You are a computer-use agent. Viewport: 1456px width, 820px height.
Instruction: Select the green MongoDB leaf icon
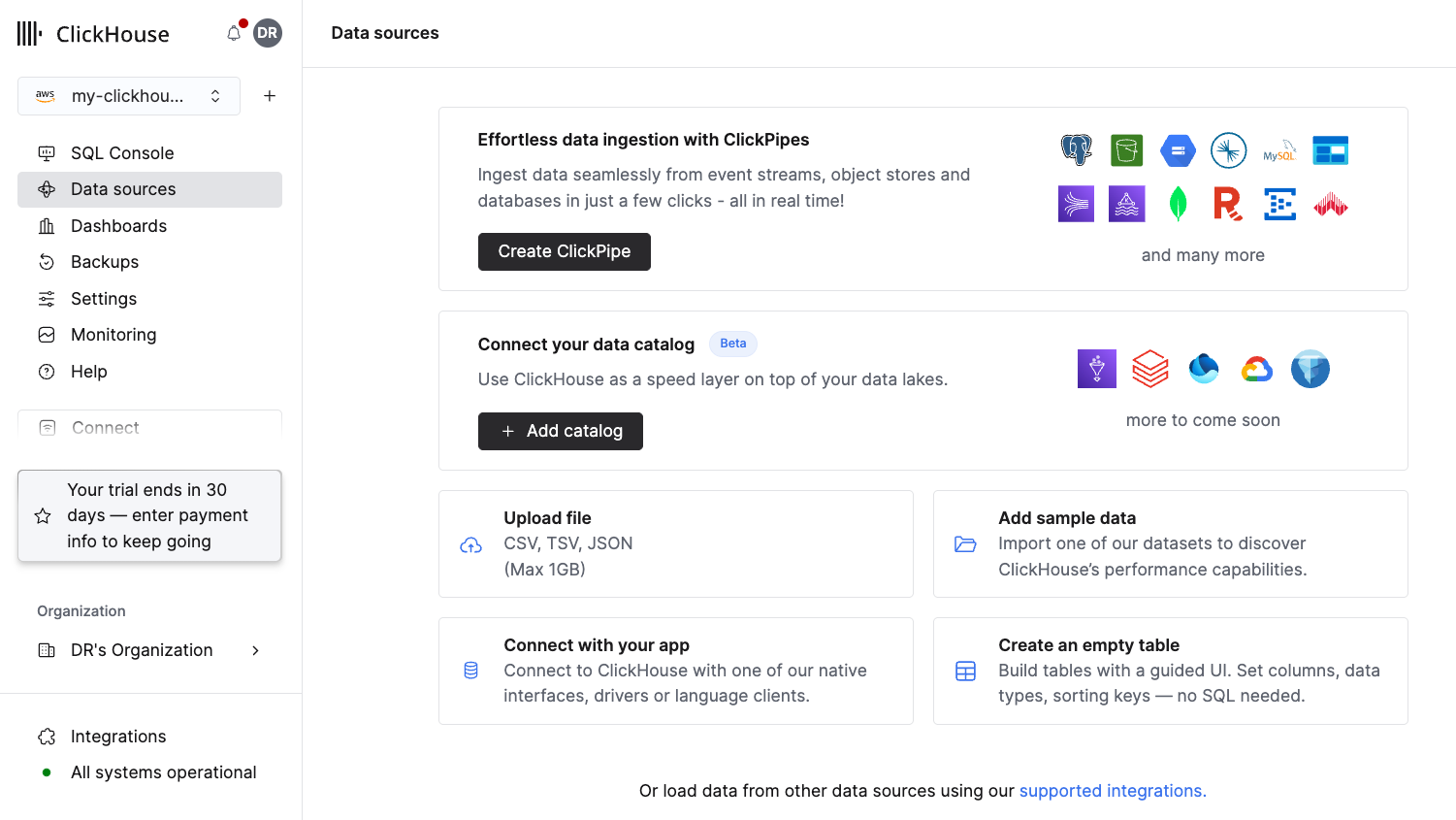coord(1178,204)
